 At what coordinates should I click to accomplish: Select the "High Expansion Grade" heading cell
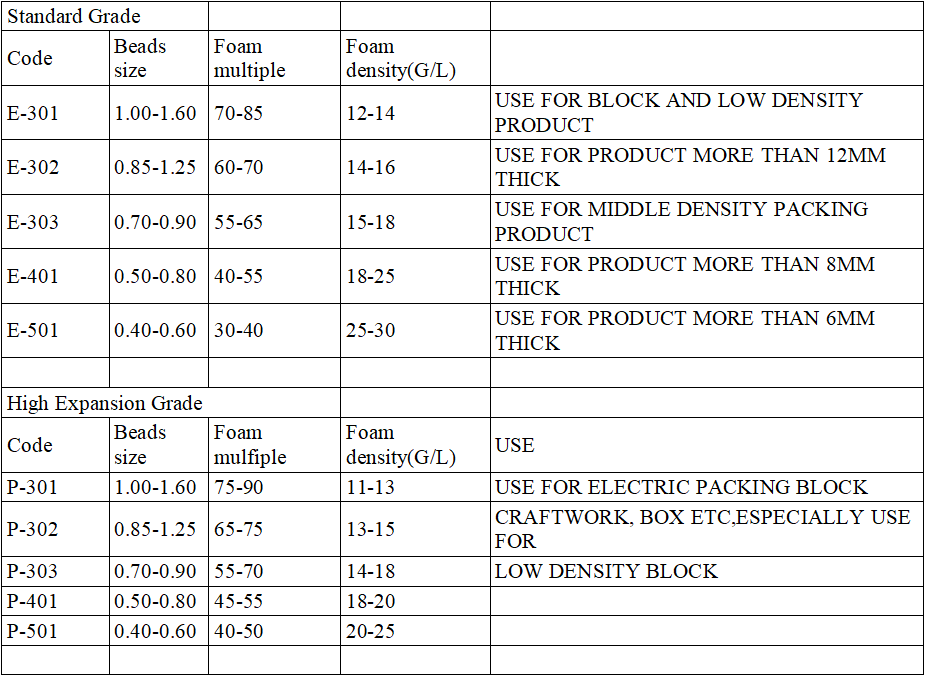click(105, 403)
